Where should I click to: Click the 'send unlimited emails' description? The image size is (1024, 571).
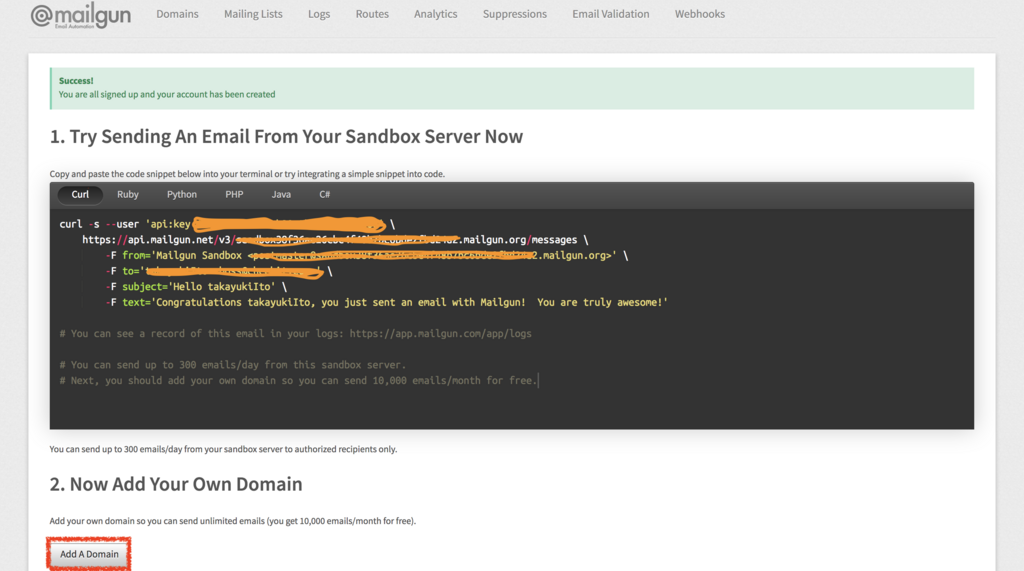click(232, 521)
